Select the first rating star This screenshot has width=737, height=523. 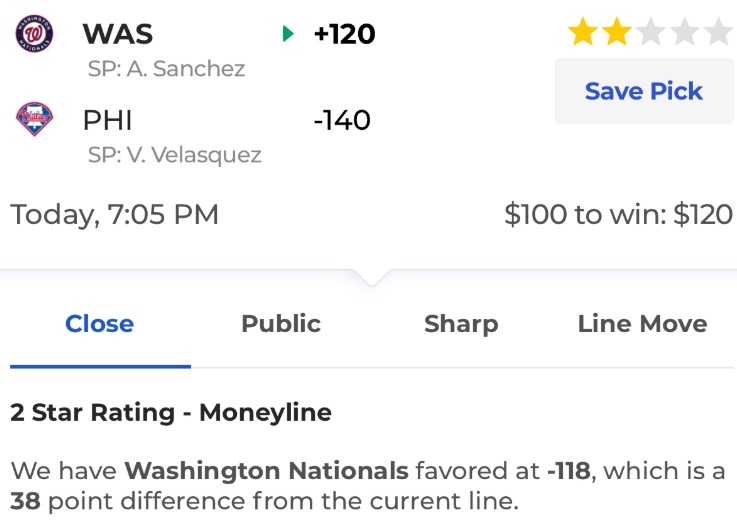(x=583, y=31)
